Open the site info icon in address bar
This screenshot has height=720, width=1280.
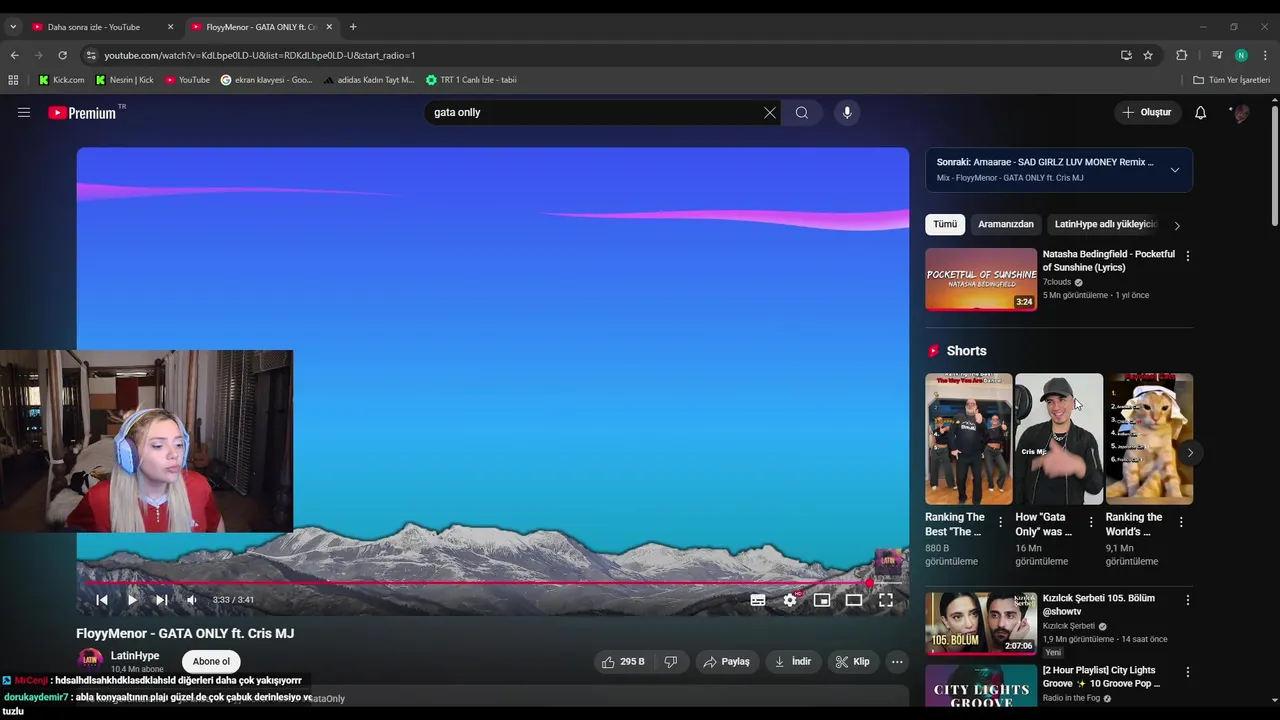[x=91, y=55]
